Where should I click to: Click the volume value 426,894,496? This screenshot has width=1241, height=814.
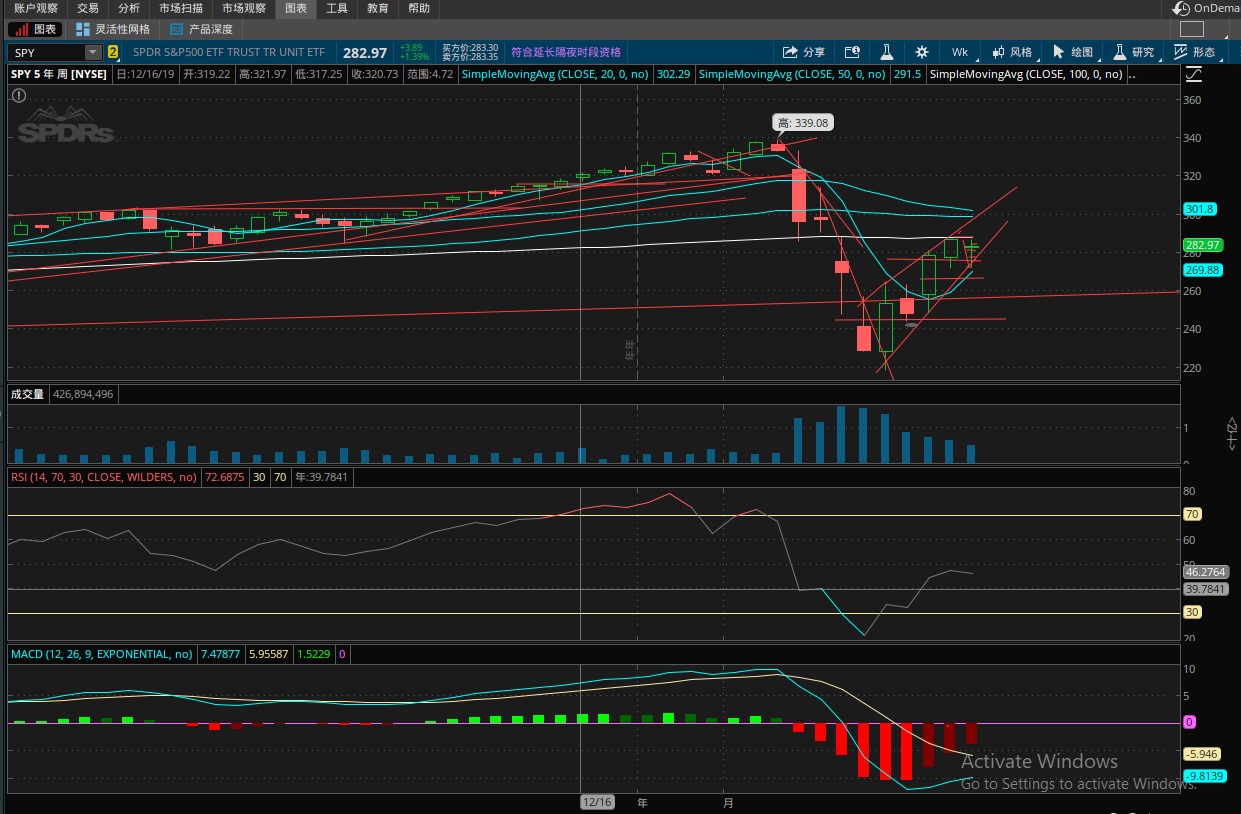83,394
